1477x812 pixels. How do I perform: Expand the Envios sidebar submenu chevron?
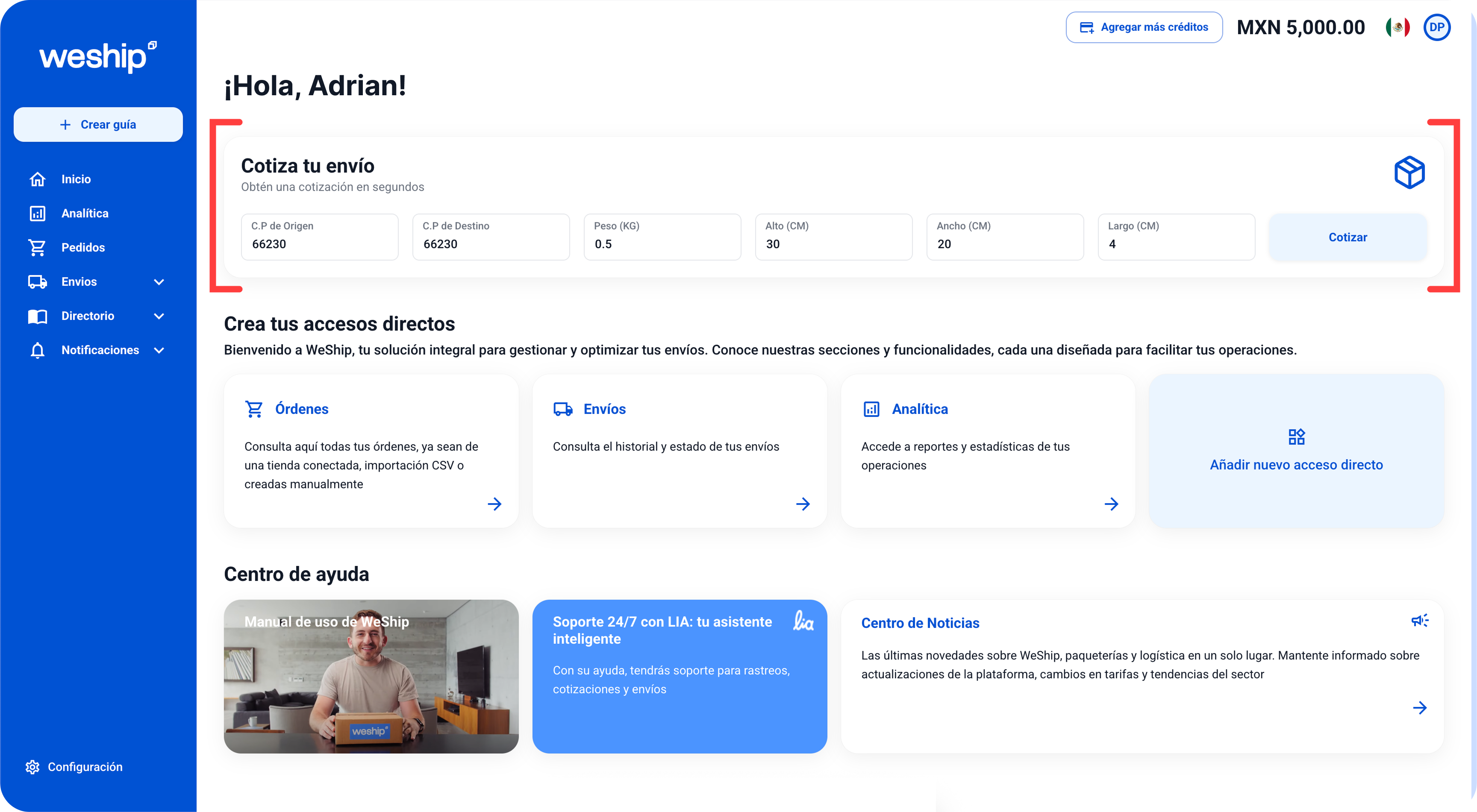159,282
